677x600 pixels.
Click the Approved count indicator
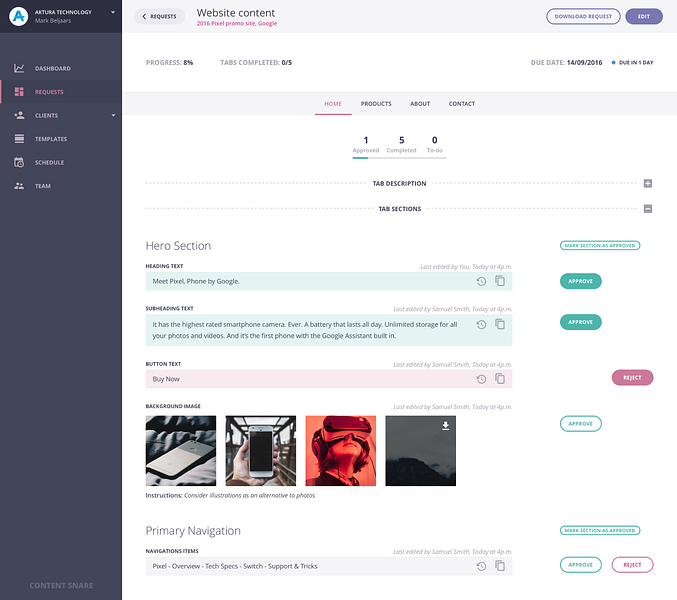(x=366, y=144)
